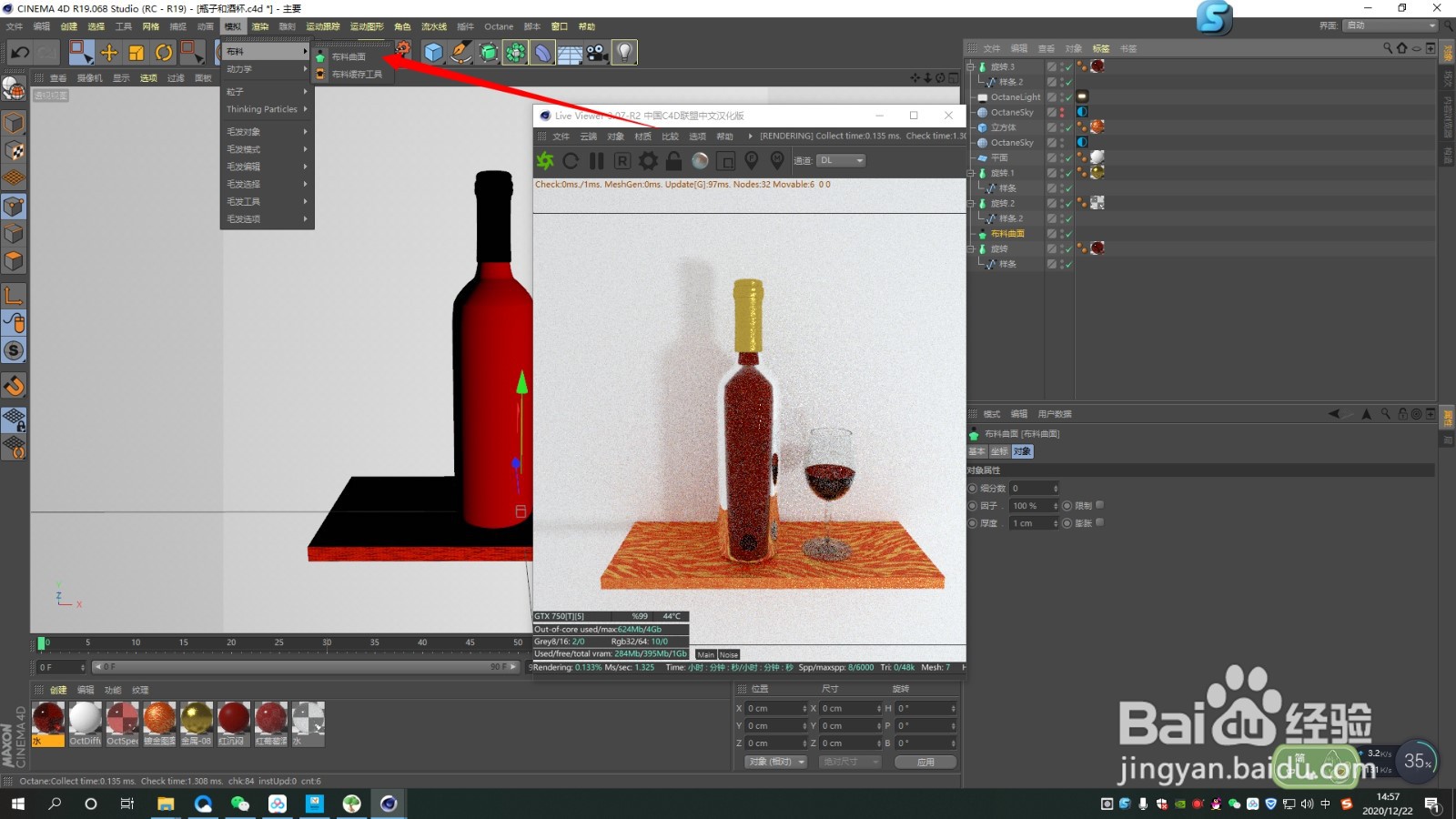Click the R reset icon in Live Viewer
Image resolution: width=1456 pixels, height=819 pixels.
coord(622,161)
